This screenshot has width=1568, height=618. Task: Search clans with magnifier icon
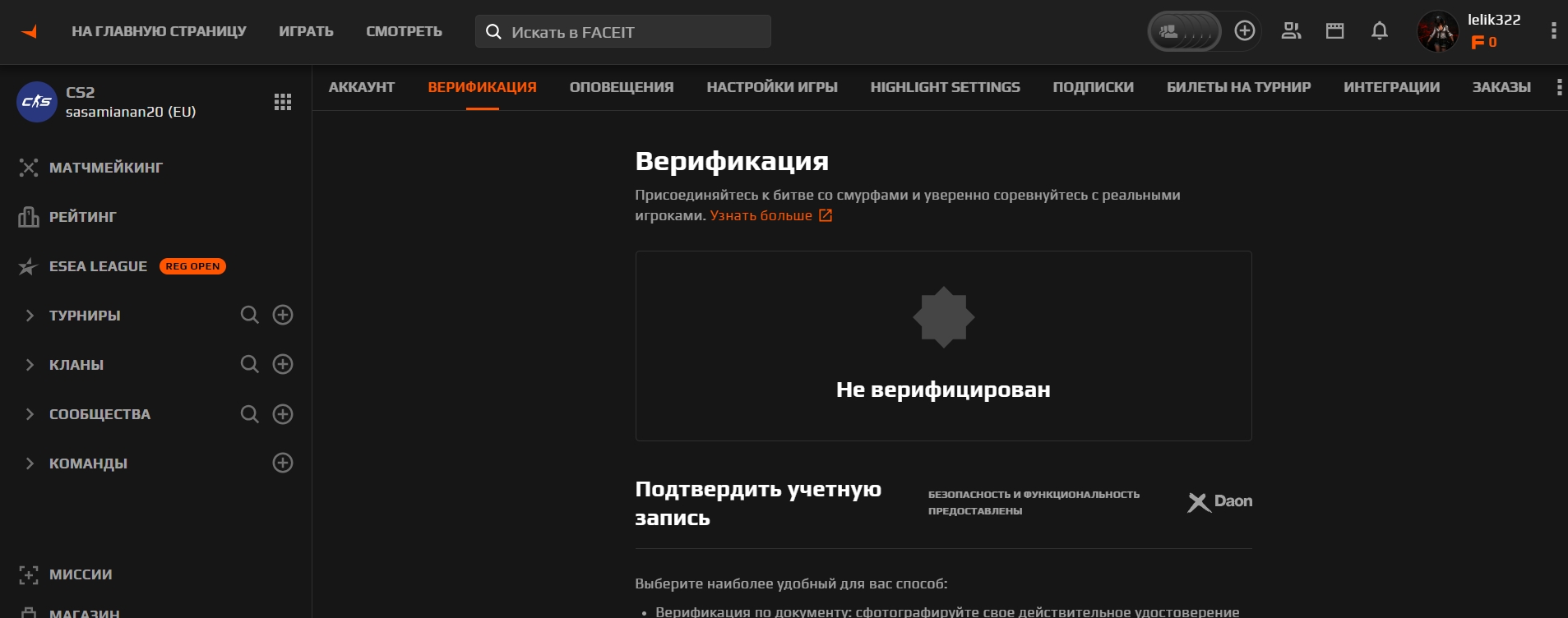coord(249,364)
